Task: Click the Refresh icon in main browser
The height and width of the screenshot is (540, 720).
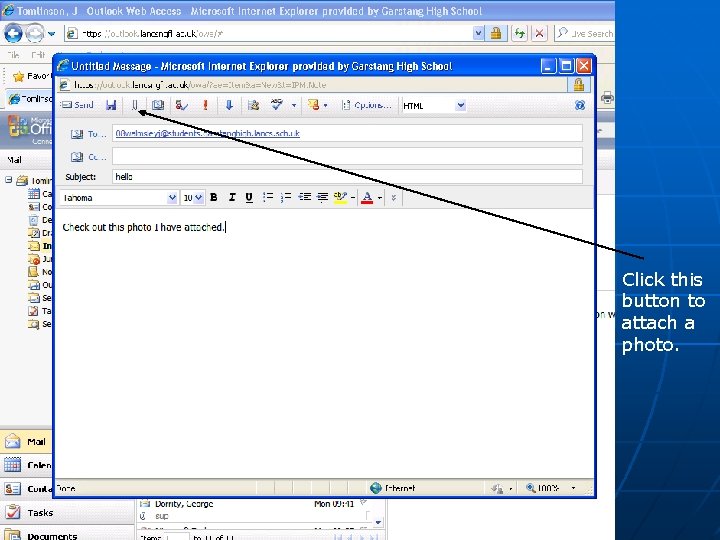Action: point(519,34)
